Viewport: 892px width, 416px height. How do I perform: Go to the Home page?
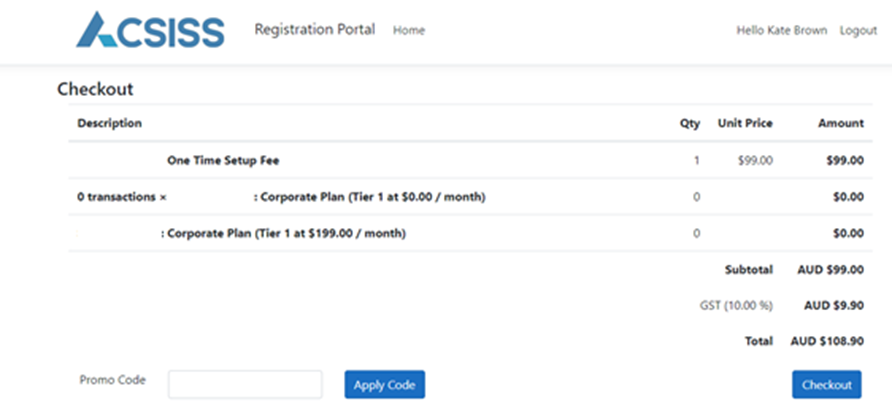tap(408, 30)
